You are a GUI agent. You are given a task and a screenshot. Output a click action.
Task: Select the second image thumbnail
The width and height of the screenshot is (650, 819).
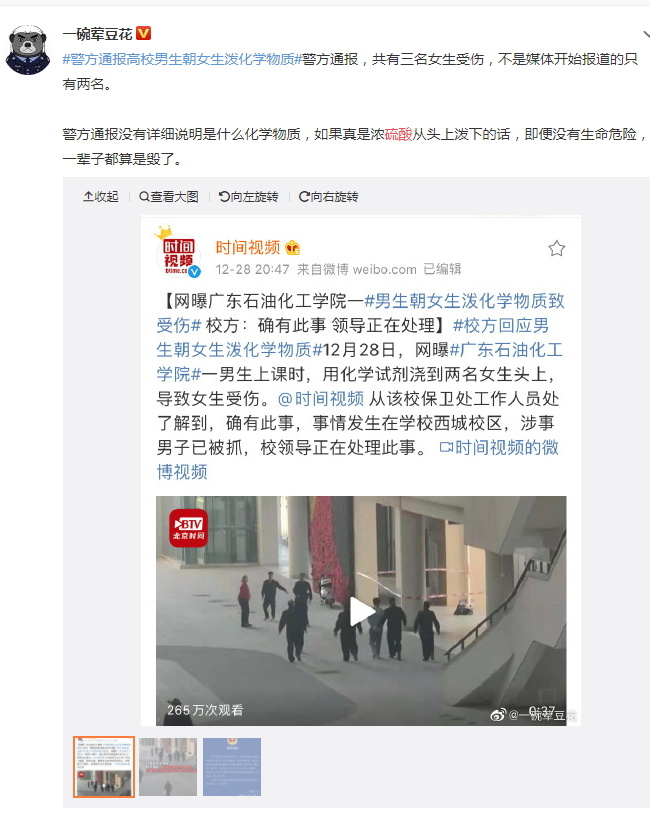168,767
